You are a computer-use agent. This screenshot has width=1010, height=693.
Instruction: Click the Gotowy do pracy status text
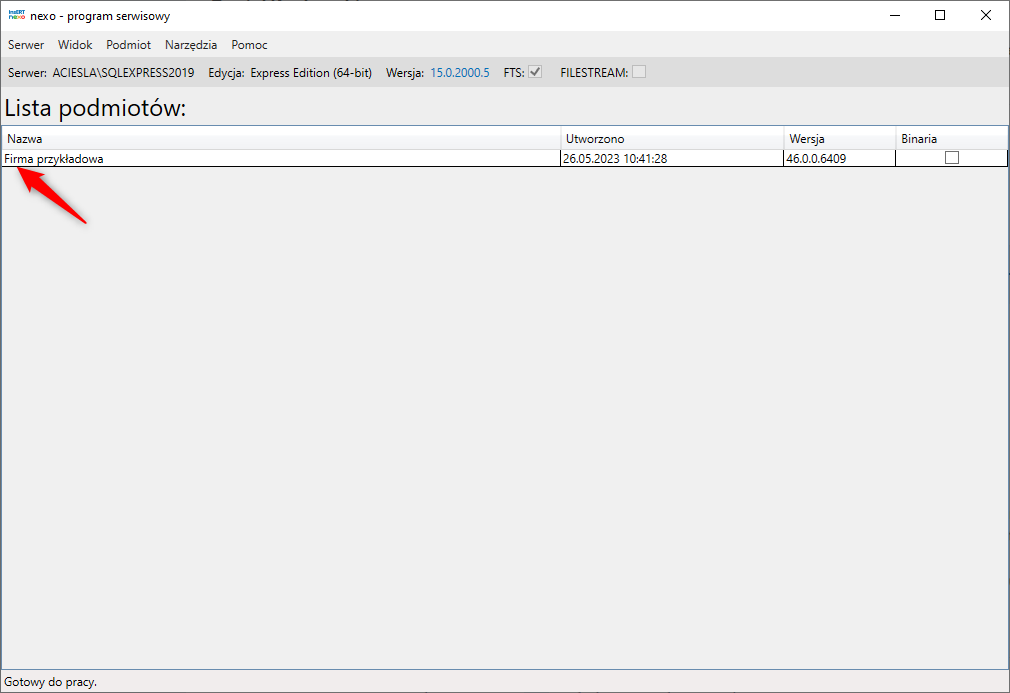(x=50, y=681)
